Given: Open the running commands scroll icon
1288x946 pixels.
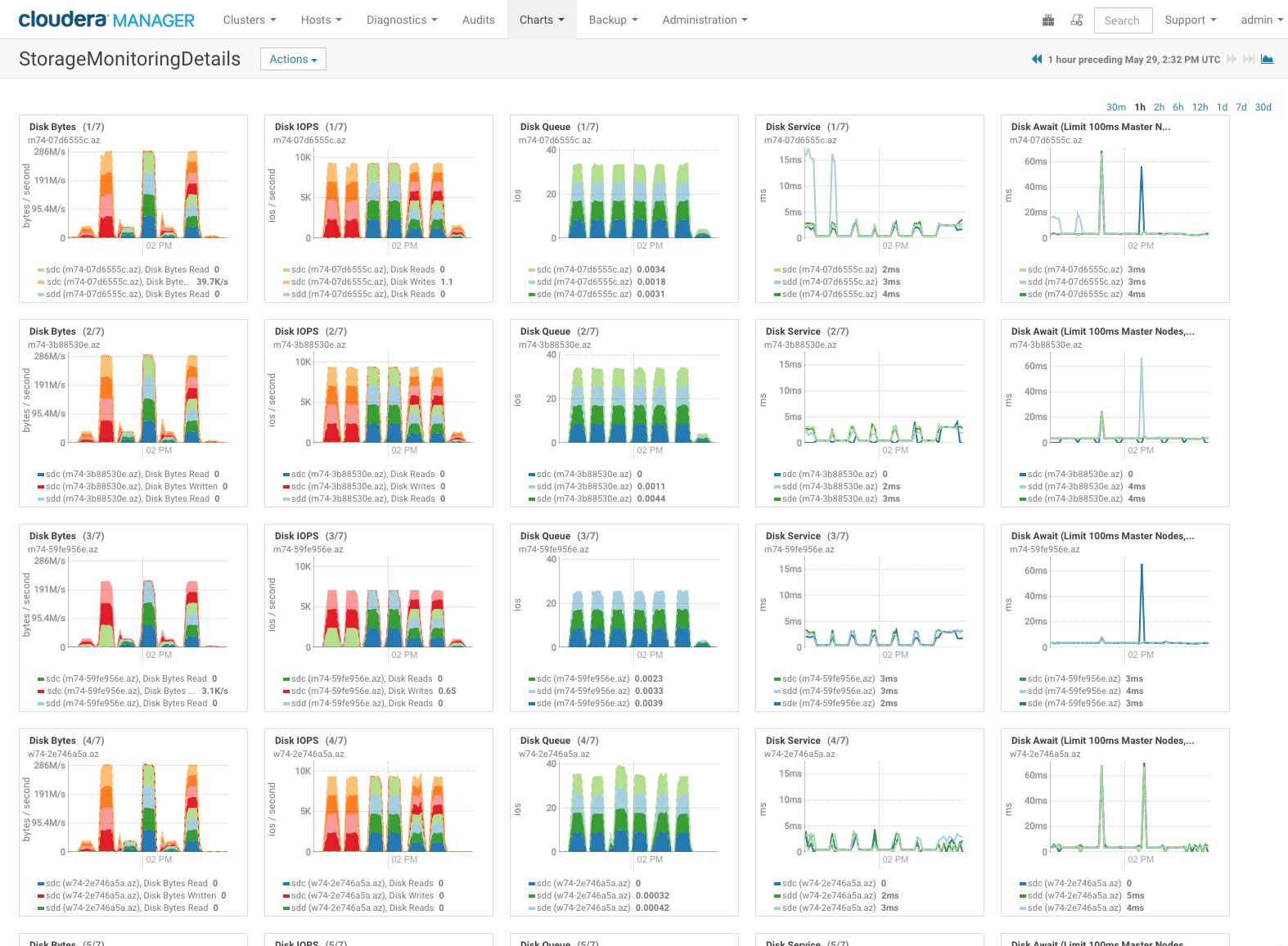Looking at the screenshot, I should pos(1077,20).
